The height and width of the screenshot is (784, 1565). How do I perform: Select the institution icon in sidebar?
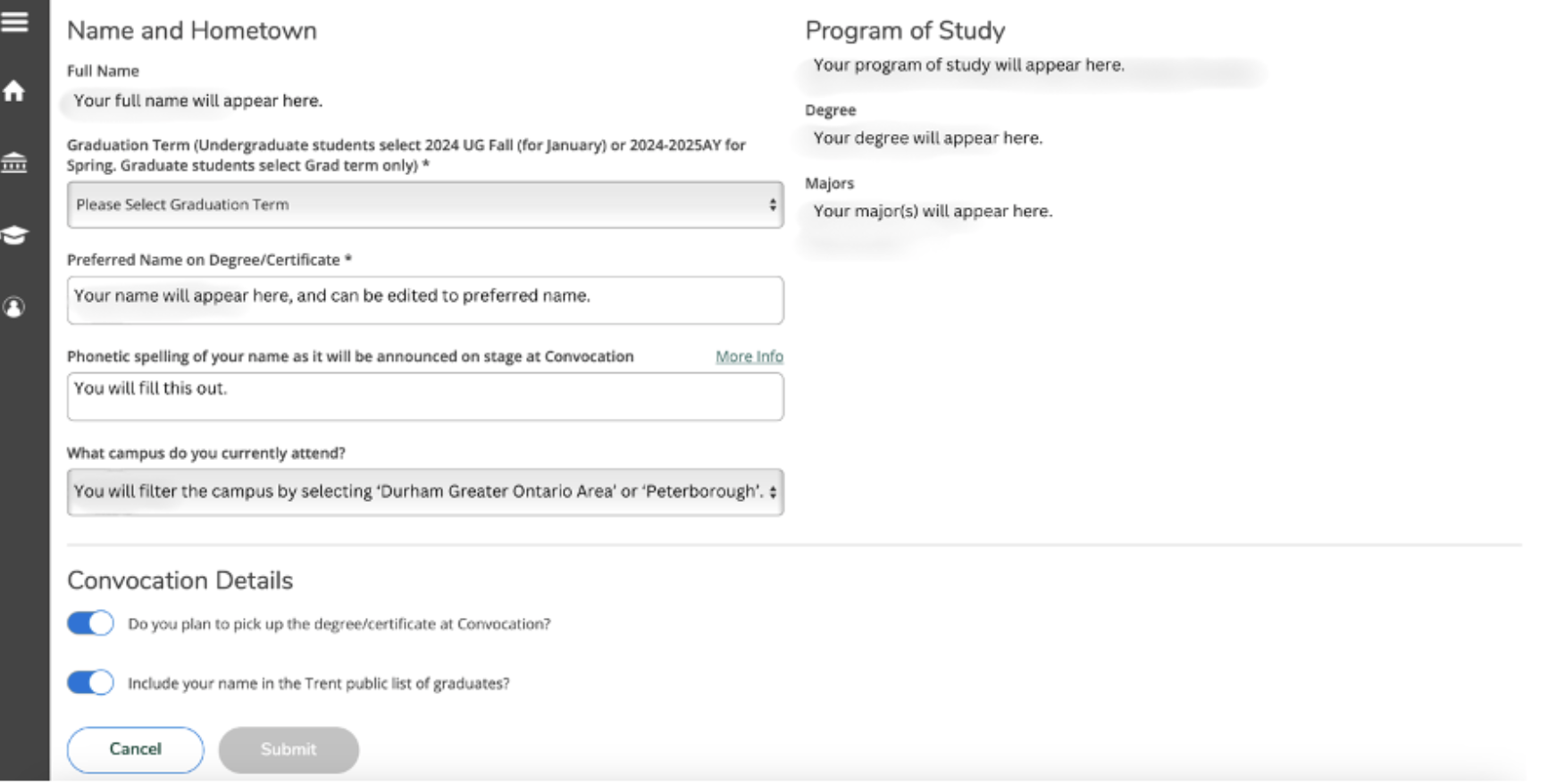(x=16, y=163)
